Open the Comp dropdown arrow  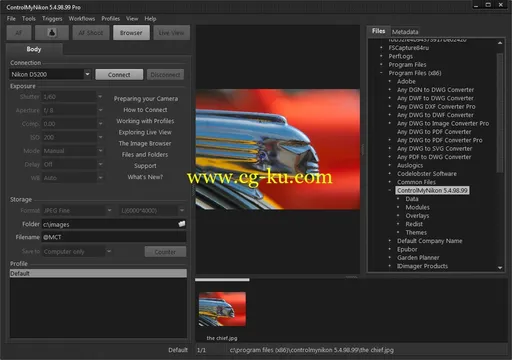click(x=100, y=124)
